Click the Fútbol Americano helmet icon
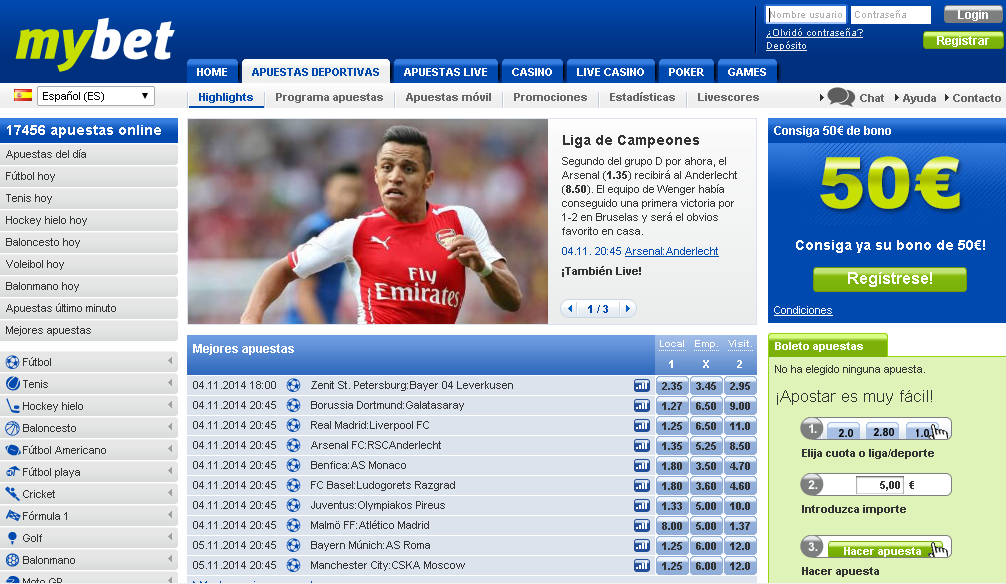The height and width of the screenshot is (584, 1006). 12,450
